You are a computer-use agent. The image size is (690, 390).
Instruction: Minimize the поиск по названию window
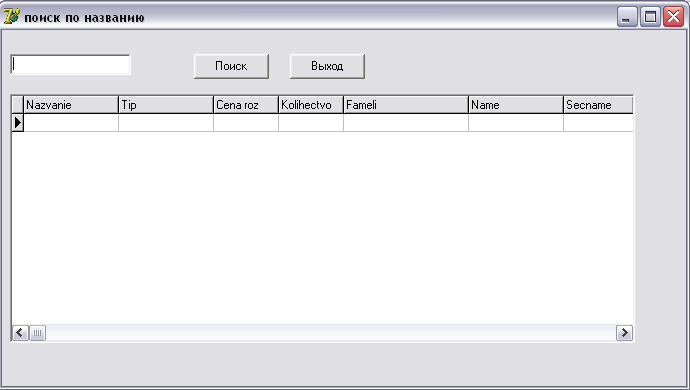tap(627, 17)
